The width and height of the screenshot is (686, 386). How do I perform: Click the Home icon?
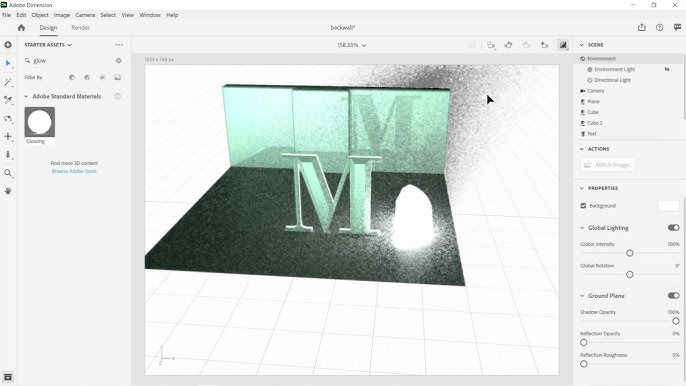21,28
